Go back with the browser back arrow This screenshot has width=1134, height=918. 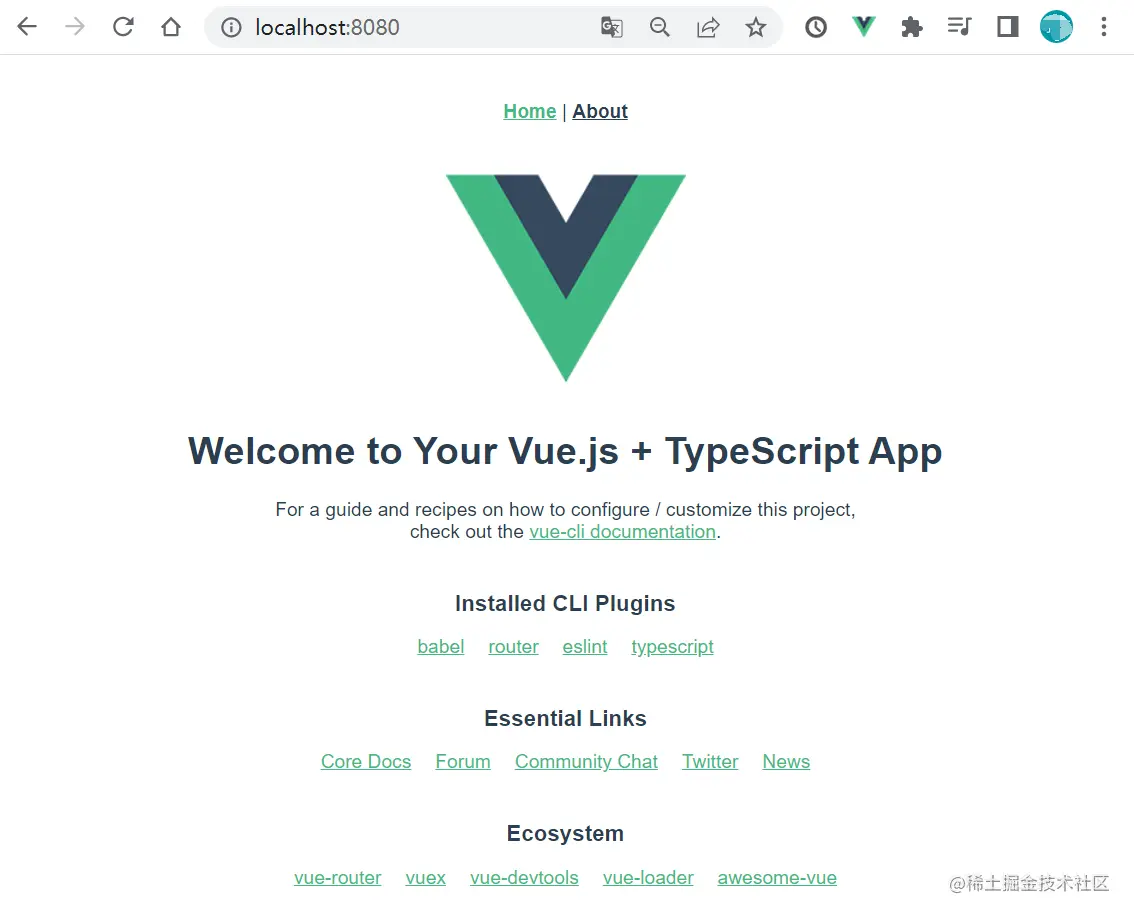pos(27,27)
